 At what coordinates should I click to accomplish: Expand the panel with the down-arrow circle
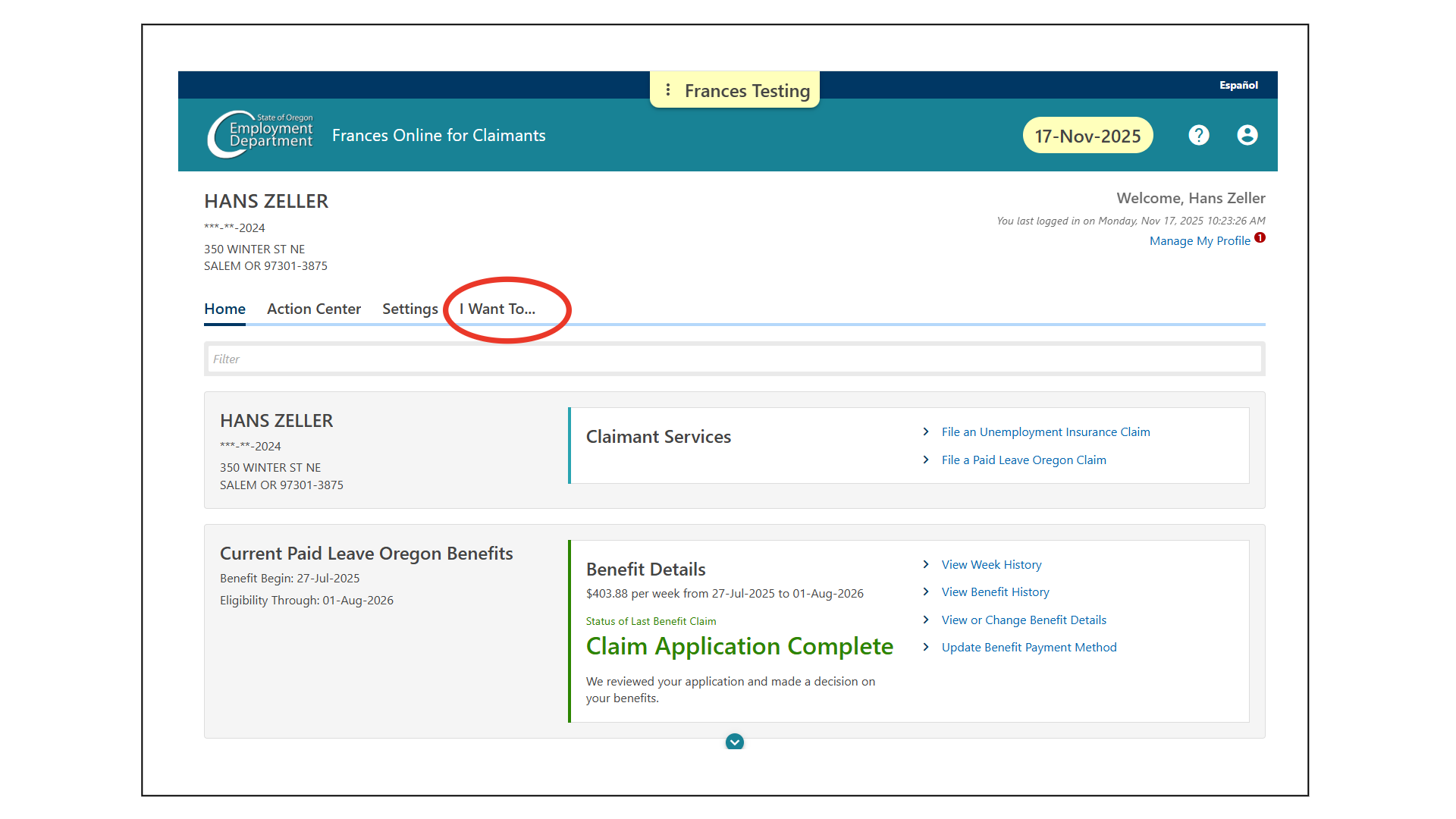point(734,742)
